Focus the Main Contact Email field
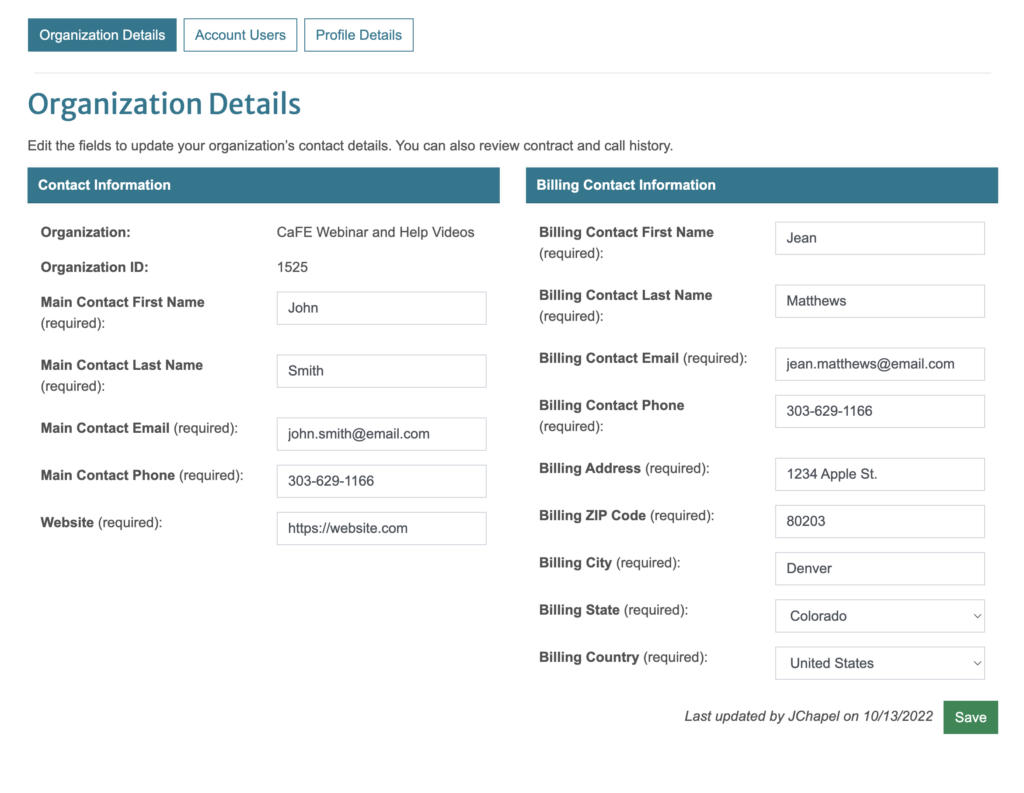Image resolution: width=1024 pixels, height=793 pixels. [x=381, y=434]
